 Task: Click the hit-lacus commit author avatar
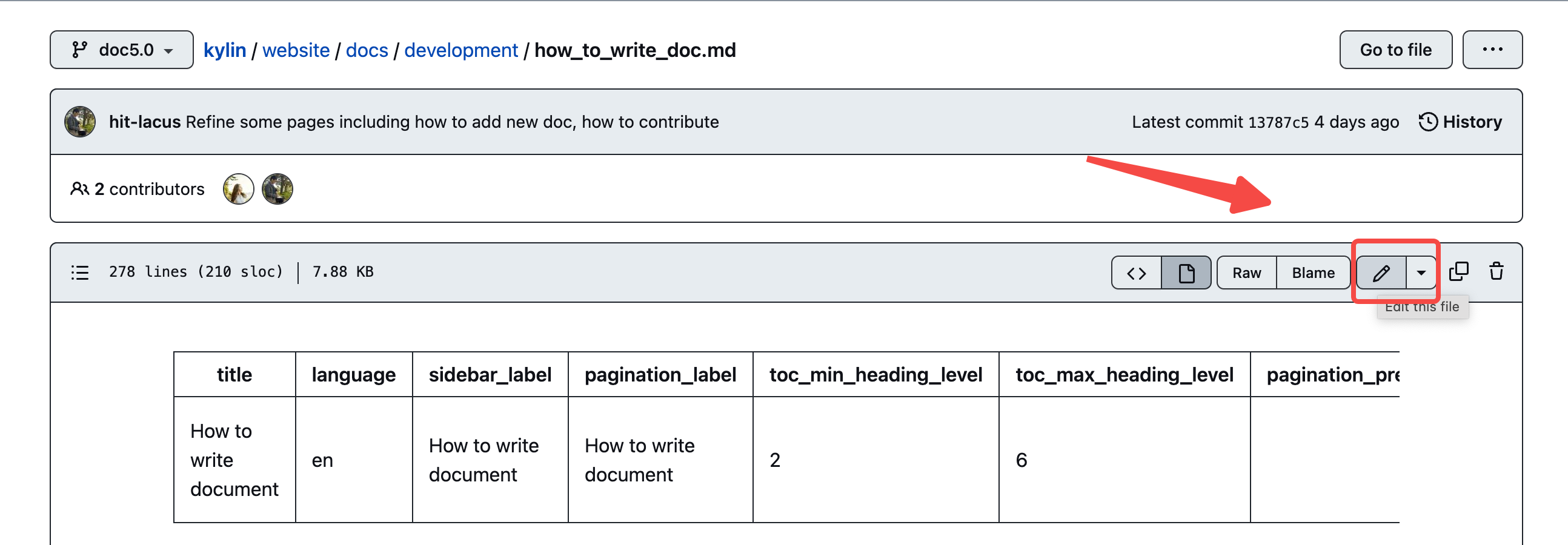coord(80,122)
